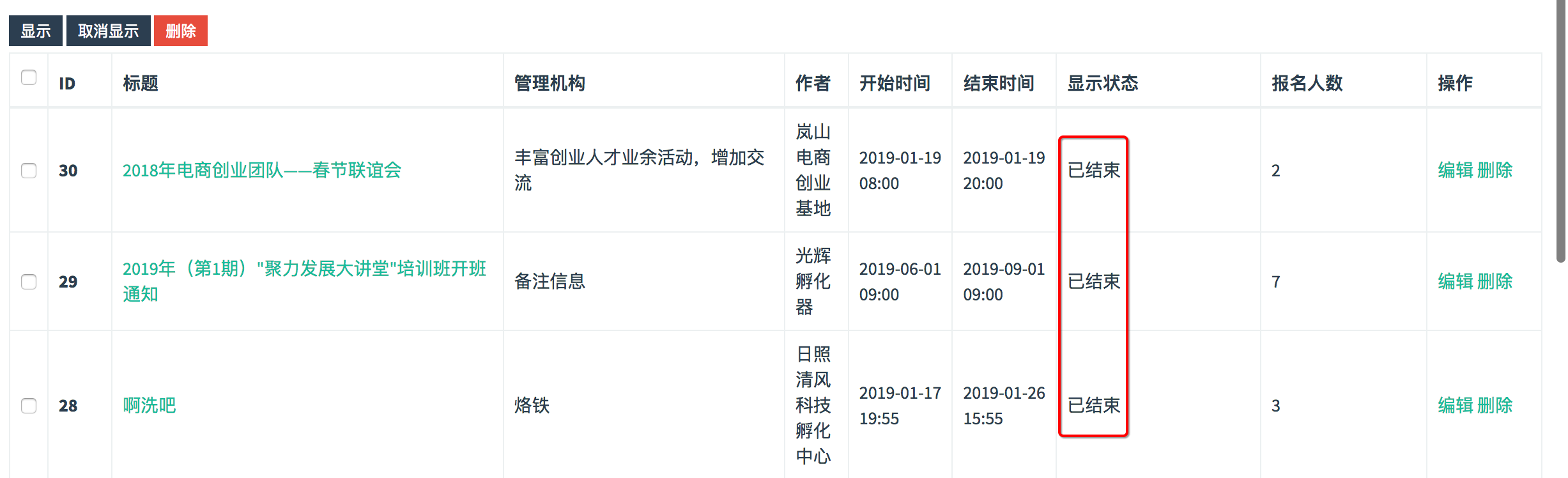Screen dimensions: 1568x478
Task: Check the select-all checkbox in table header
Action: [28, 77]
